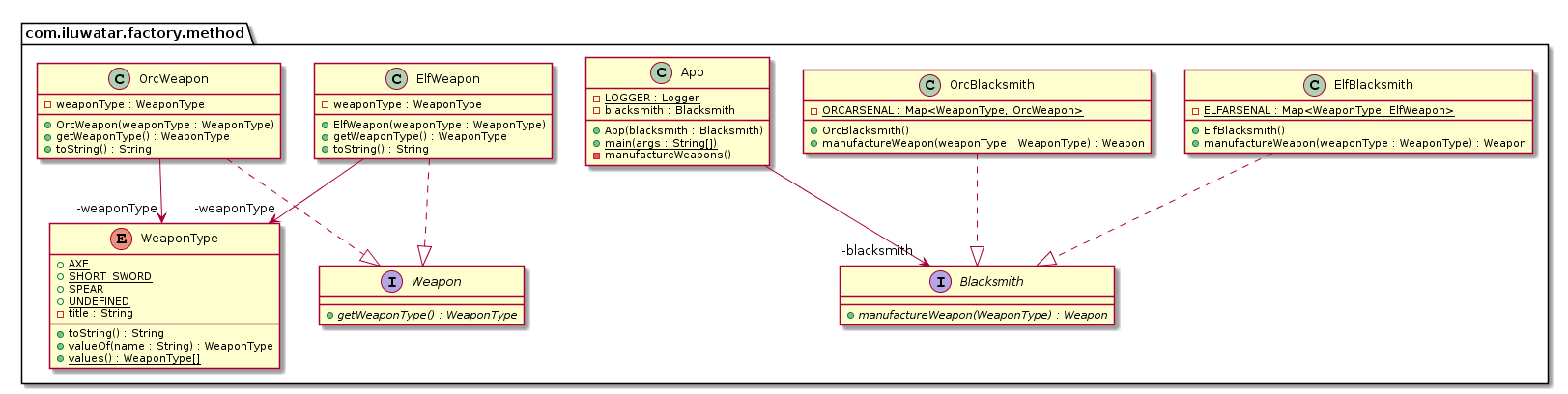Click the LOGGER : Logger field
Viewport: 1568px width, 394px height.
pos(652,98)
